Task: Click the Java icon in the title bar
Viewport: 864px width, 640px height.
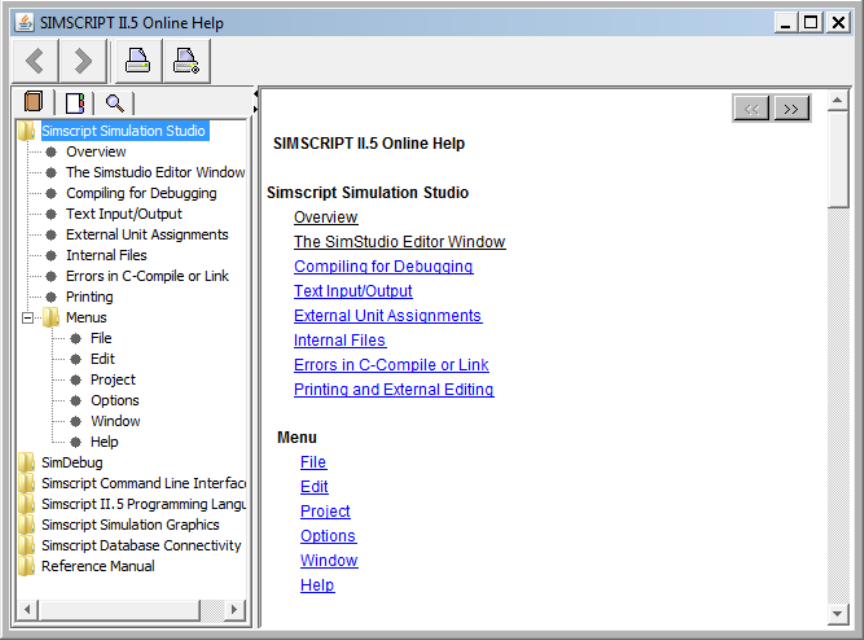Action: pyautogui.click(x=24, y=22)
